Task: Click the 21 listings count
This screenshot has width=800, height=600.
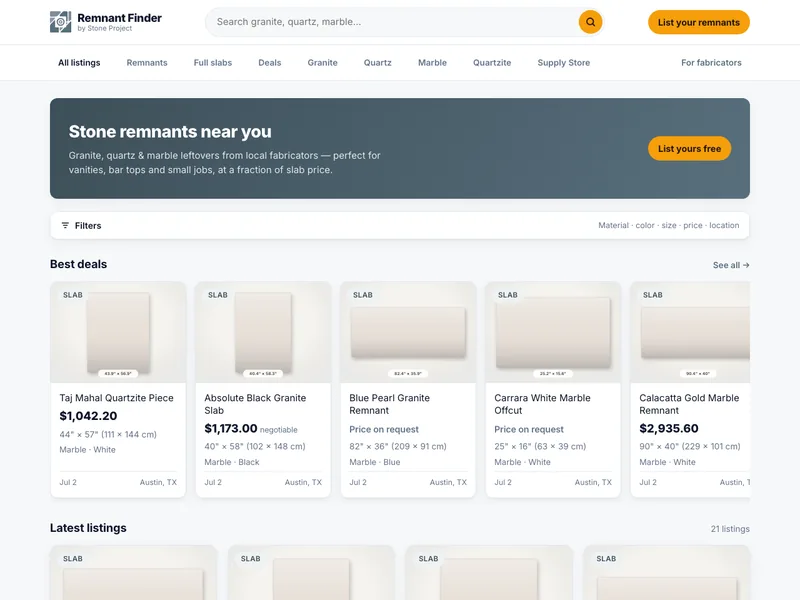Action: pyautogui.click(x=730, y=529)
